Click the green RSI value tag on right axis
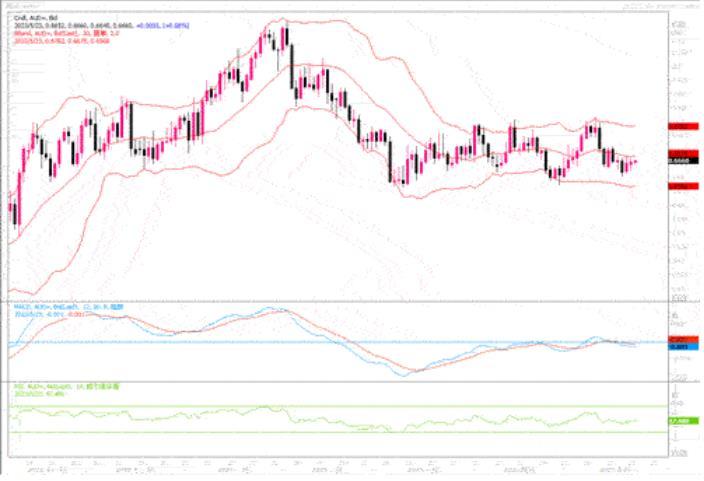 pos(683,421)
